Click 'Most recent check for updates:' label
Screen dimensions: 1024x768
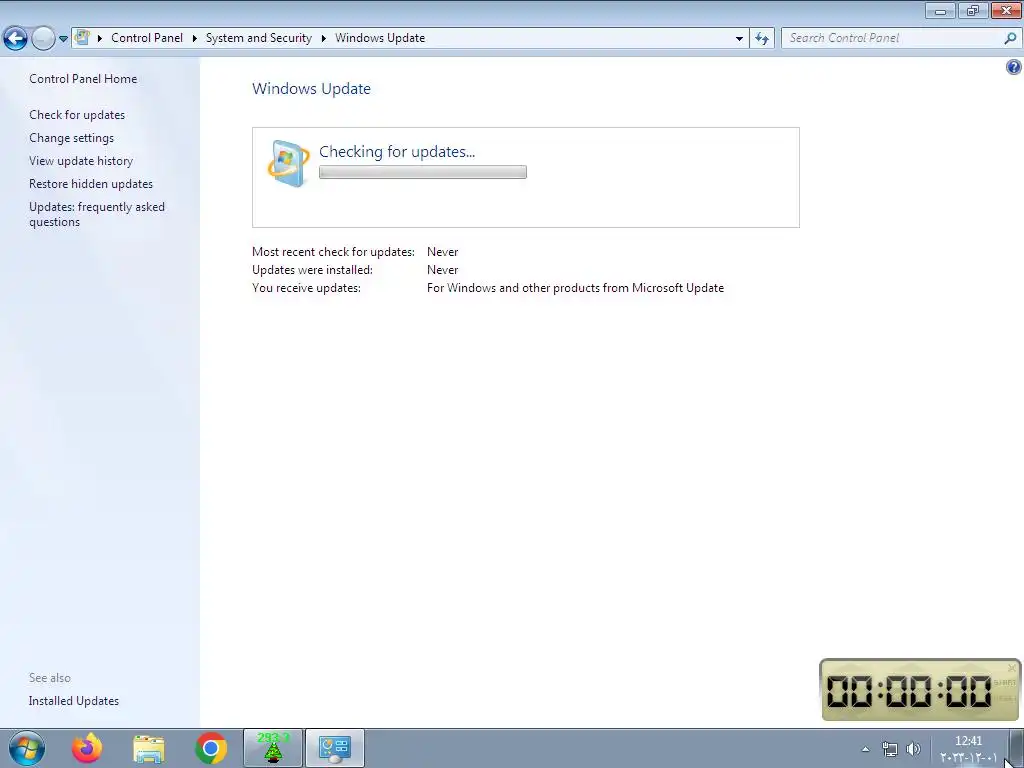pyautogui.click(x=333, y=252)
